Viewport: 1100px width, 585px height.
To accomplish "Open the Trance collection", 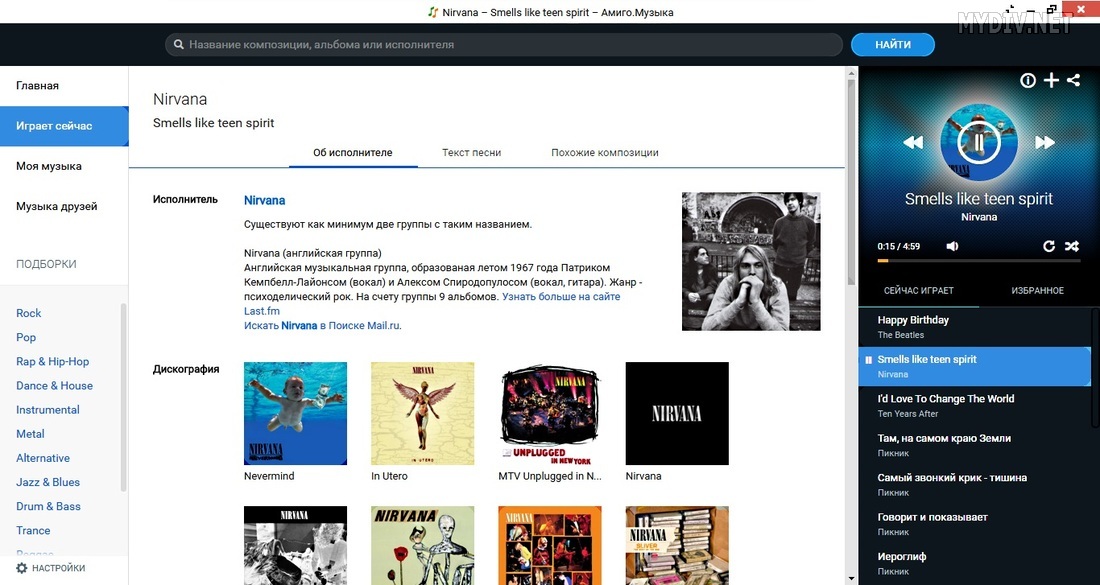I will [x=33, y=530].
